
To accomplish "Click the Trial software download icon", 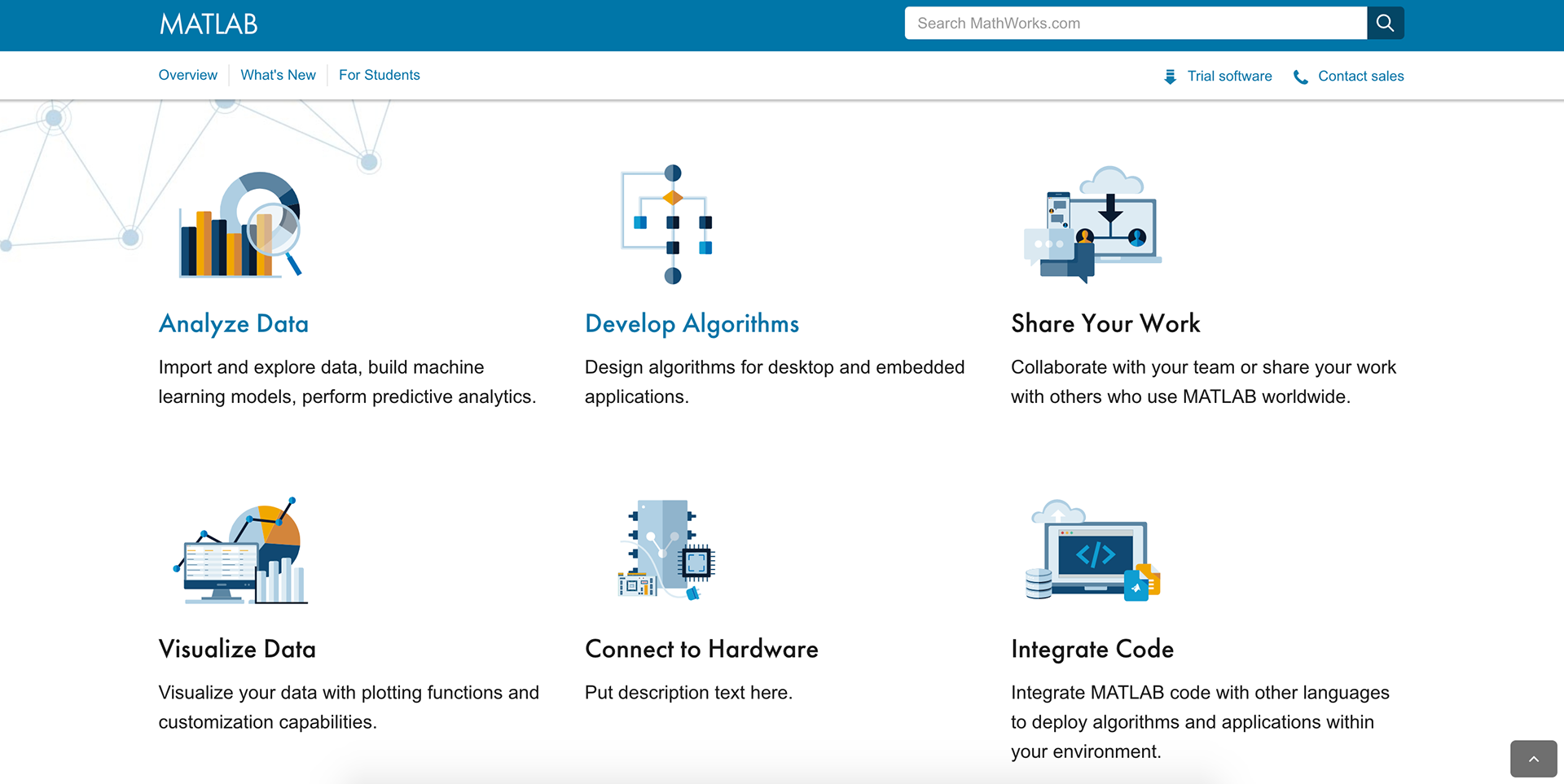I will (1170, 77).
